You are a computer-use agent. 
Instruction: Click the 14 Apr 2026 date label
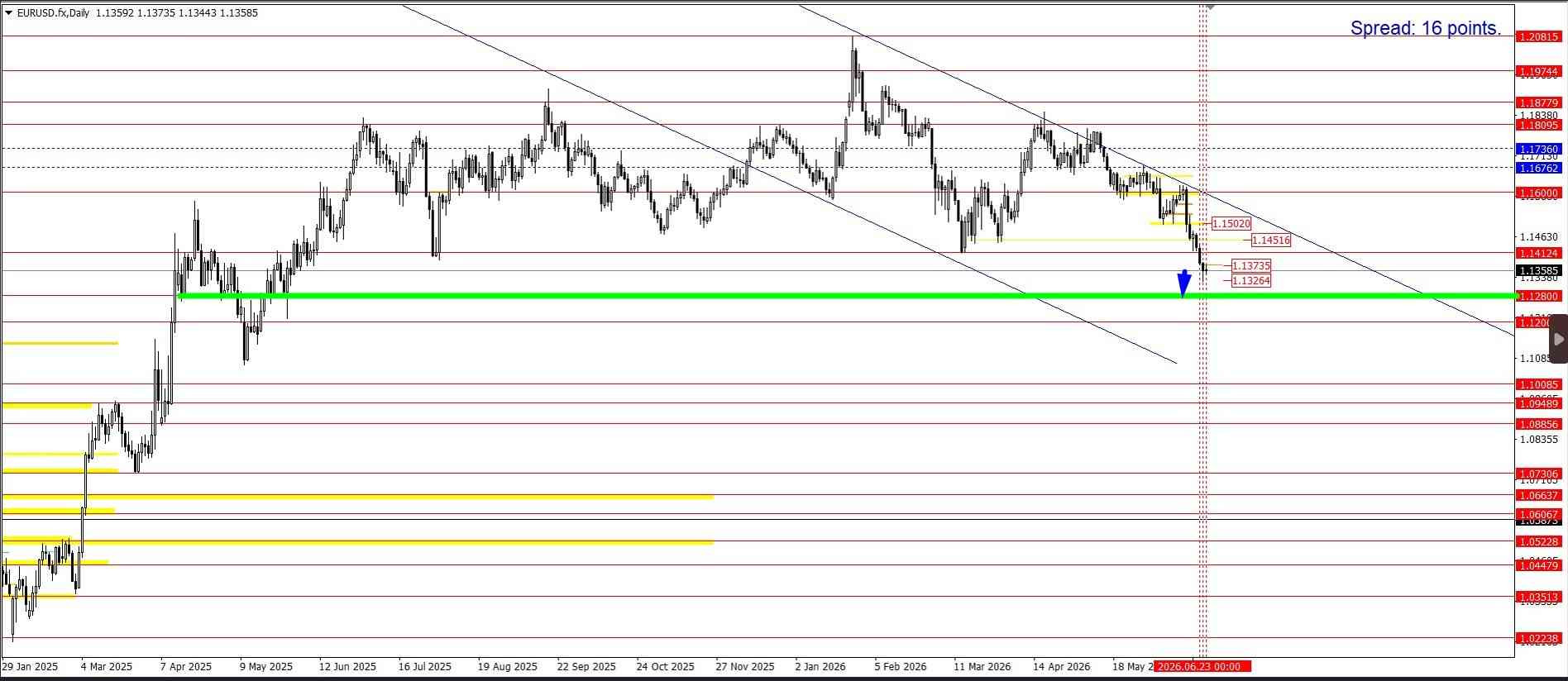tap(1061, 667)
